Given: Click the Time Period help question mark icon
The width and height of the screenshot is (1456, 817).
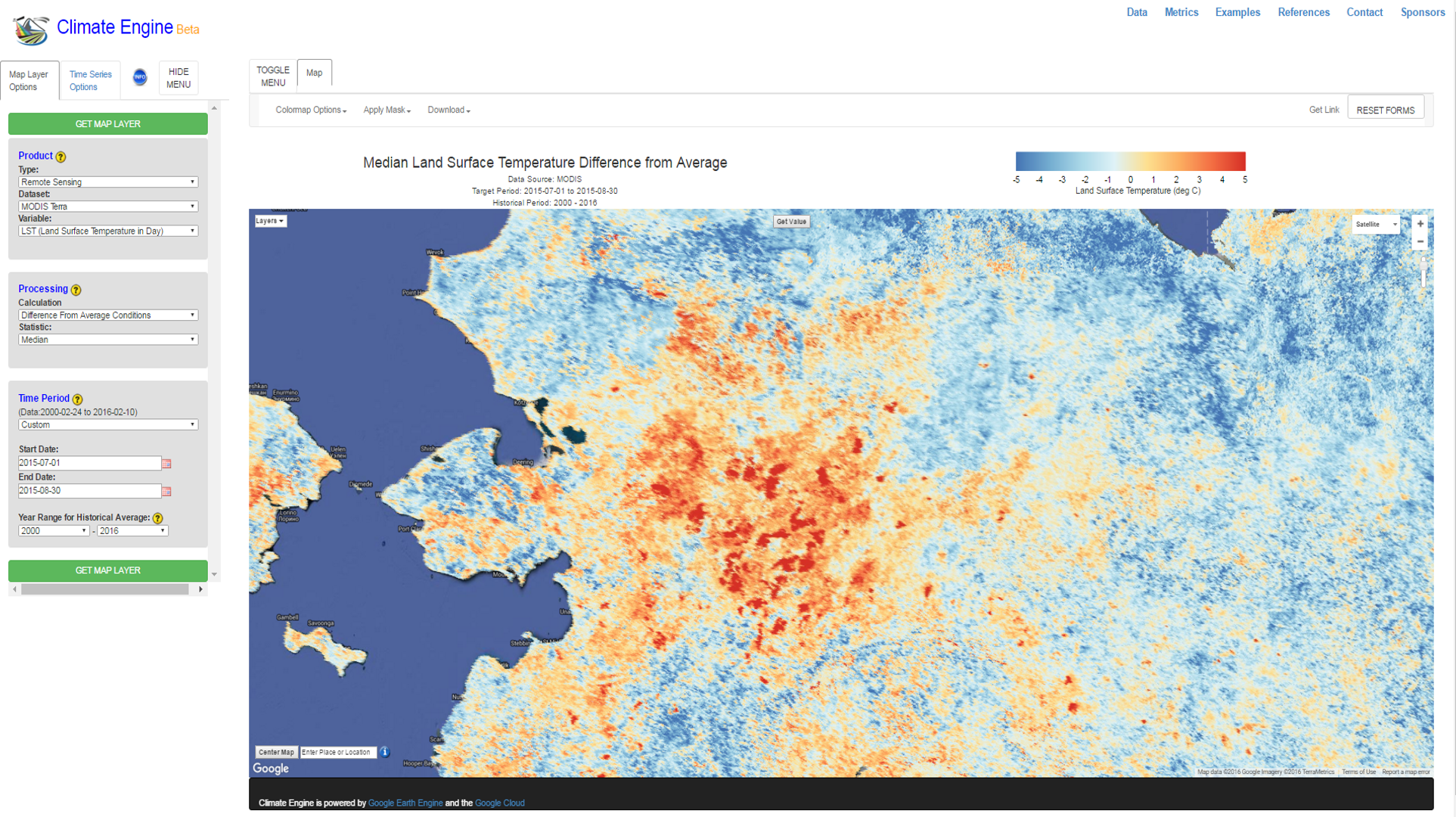Looking at the screenshot, I should 77,399.
